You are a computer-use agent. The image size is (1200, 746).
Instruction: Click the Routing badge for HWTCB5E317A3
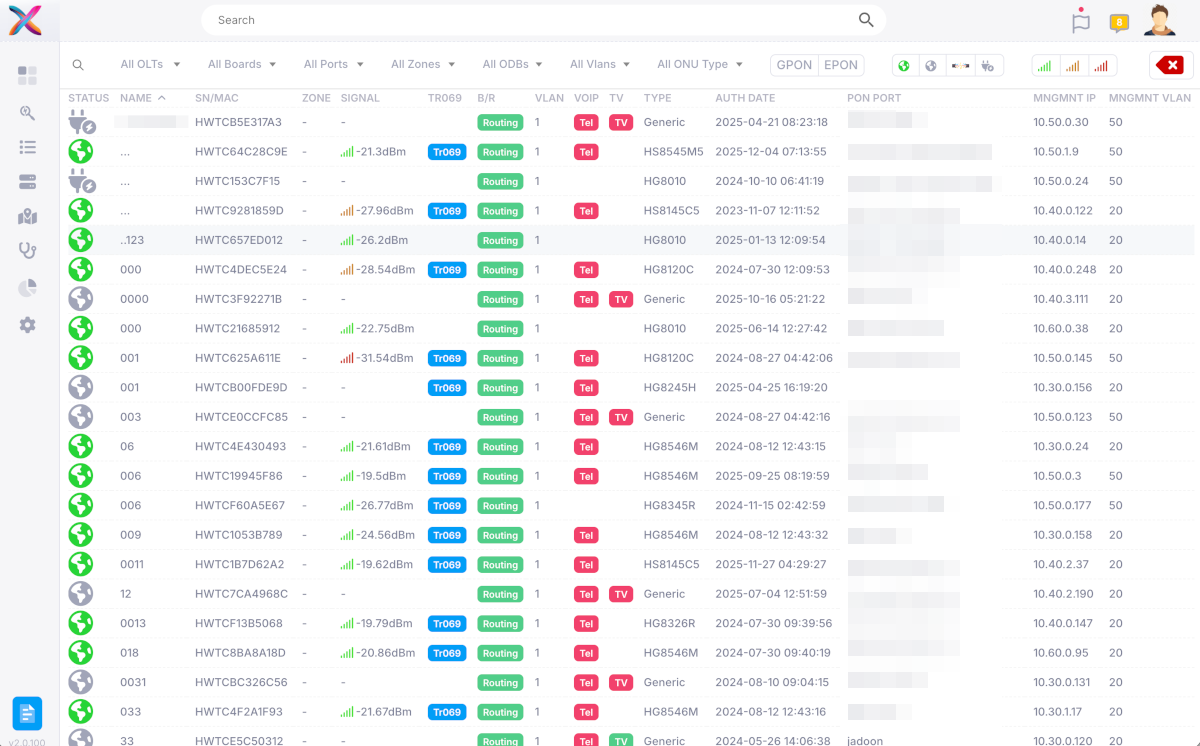click(x=500, y=123)
